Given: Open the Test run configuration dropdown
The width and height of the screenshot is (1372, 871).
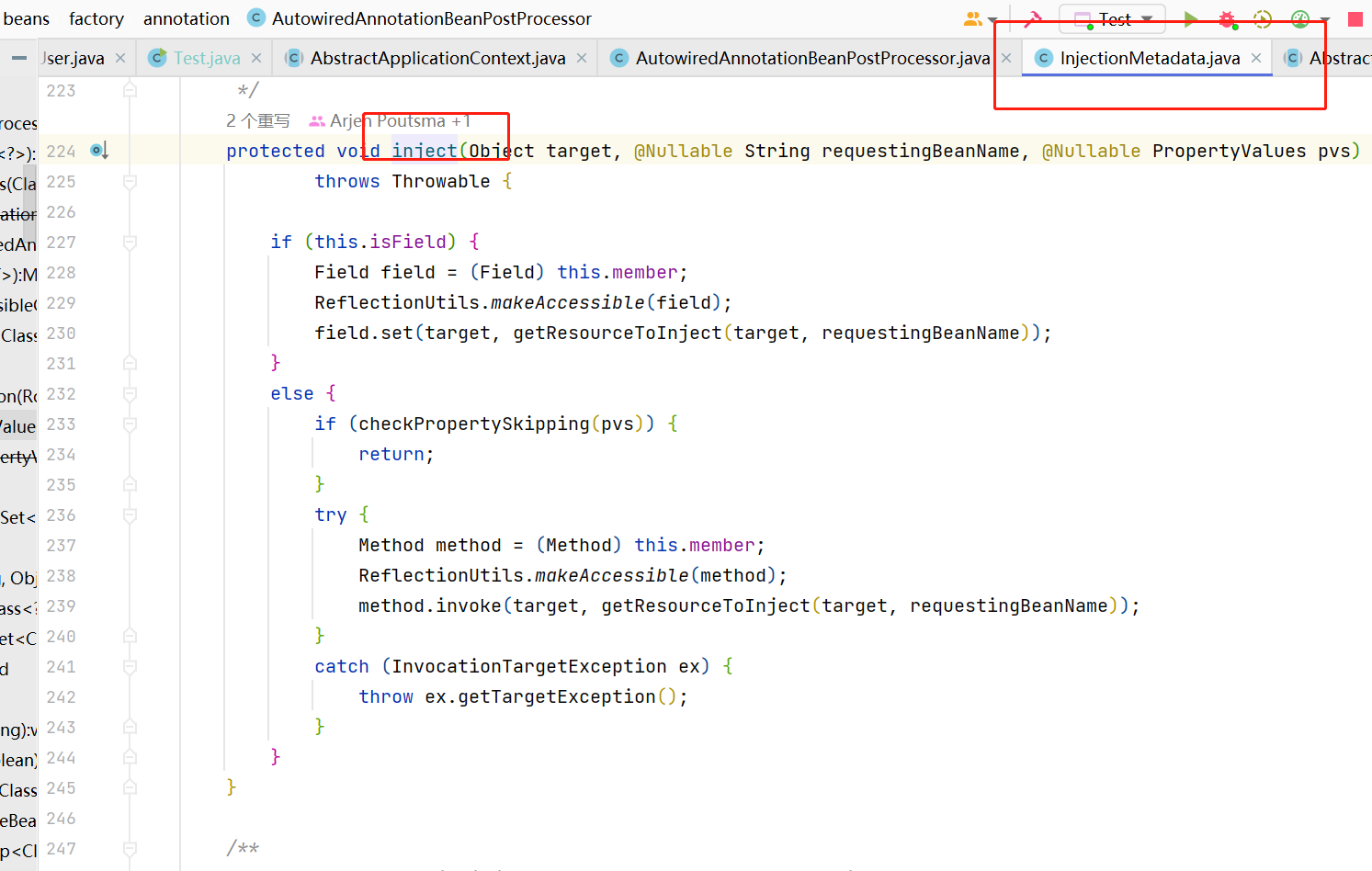Looking at the screenshot, I should (1113, 18).
